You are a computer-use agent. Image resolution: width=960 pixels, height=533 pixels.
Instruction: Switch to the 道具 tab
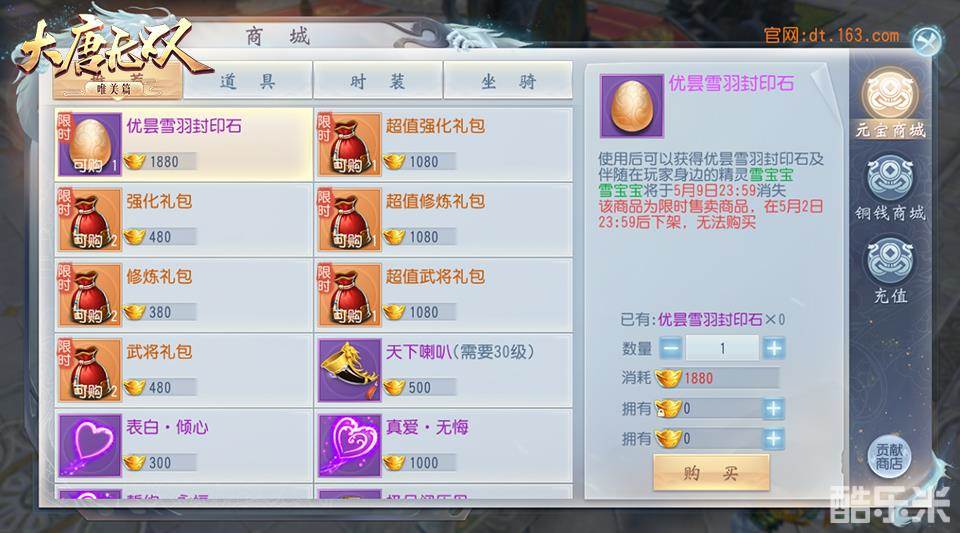tap(248, 81)
